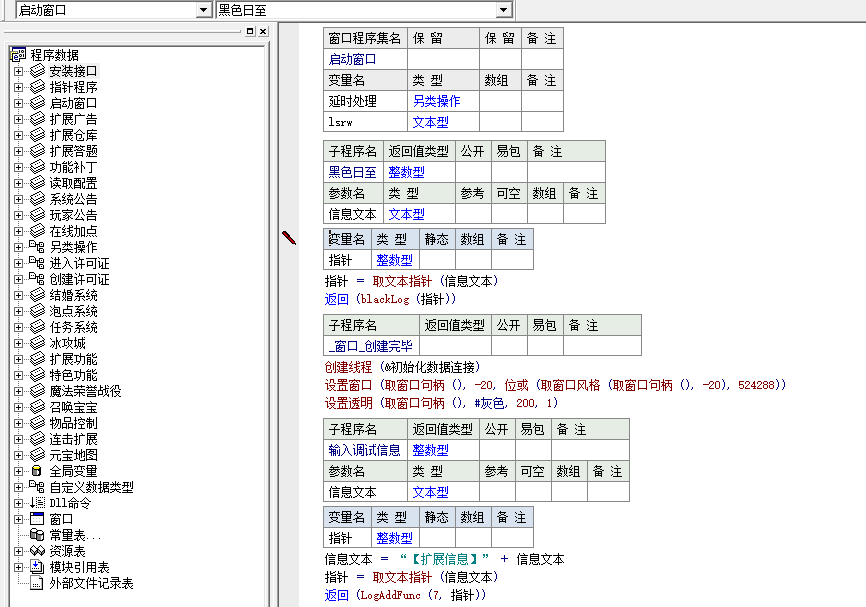Open the 启动窗口 combo box dropdown
866x607 pixels.
(204, 10)
